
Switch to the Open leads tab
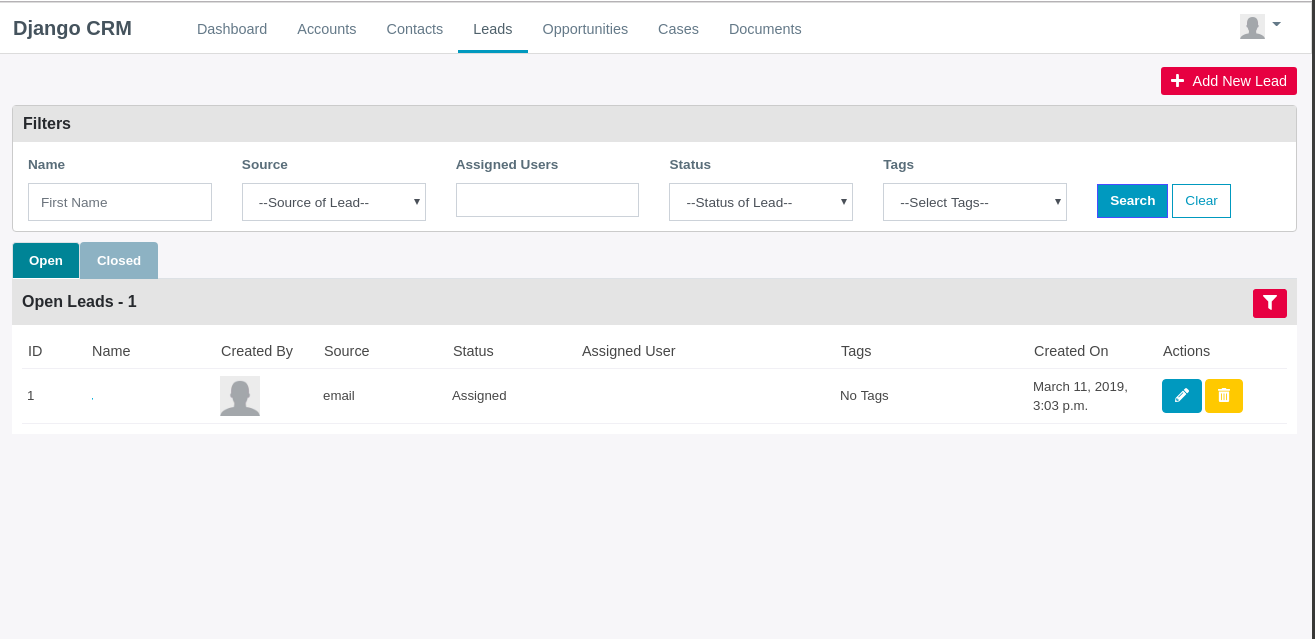(x=46, y=260)
